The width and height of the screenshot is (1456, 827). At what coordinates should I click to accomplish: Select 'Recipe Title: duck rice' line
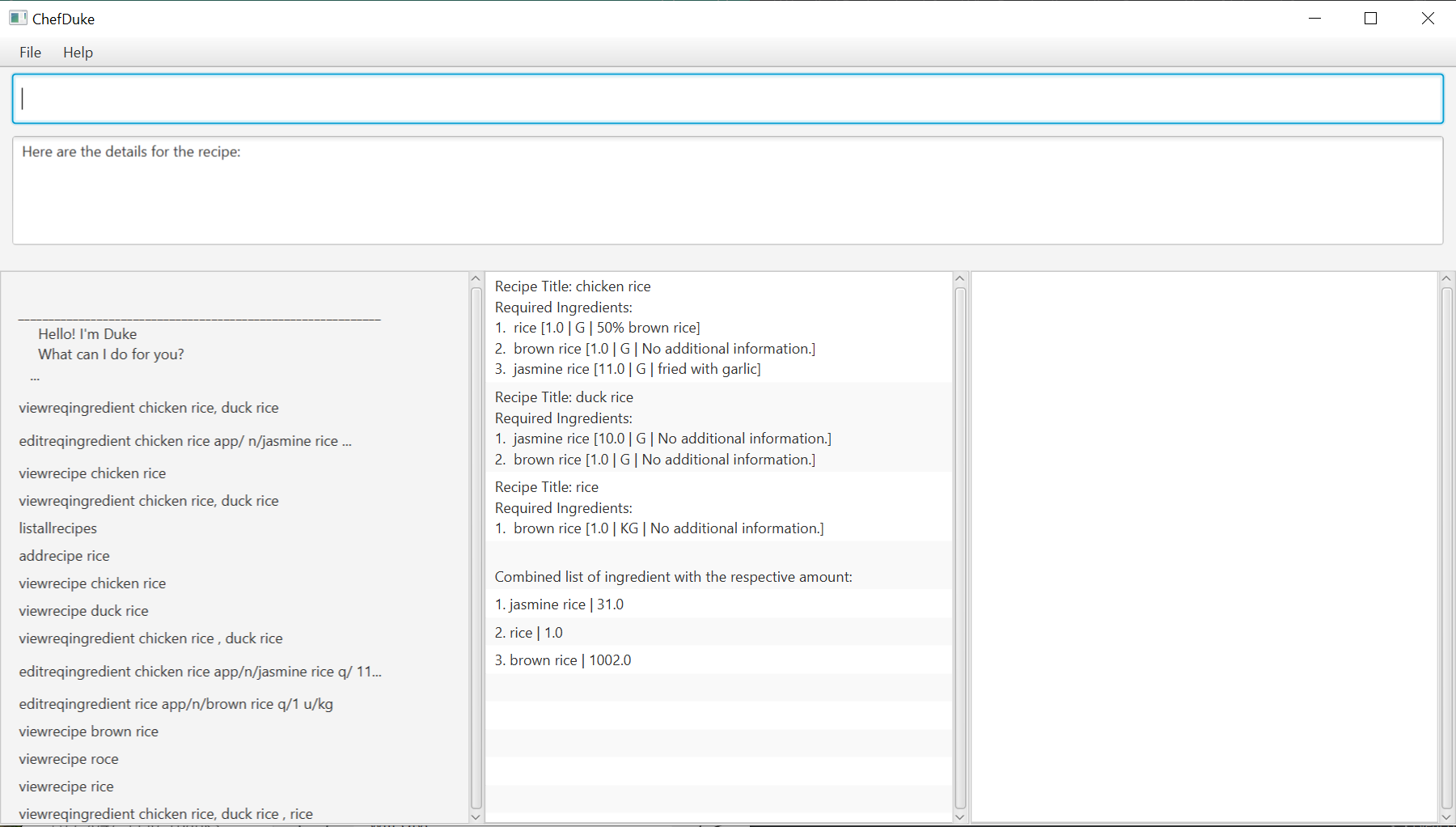click(564, 397)
